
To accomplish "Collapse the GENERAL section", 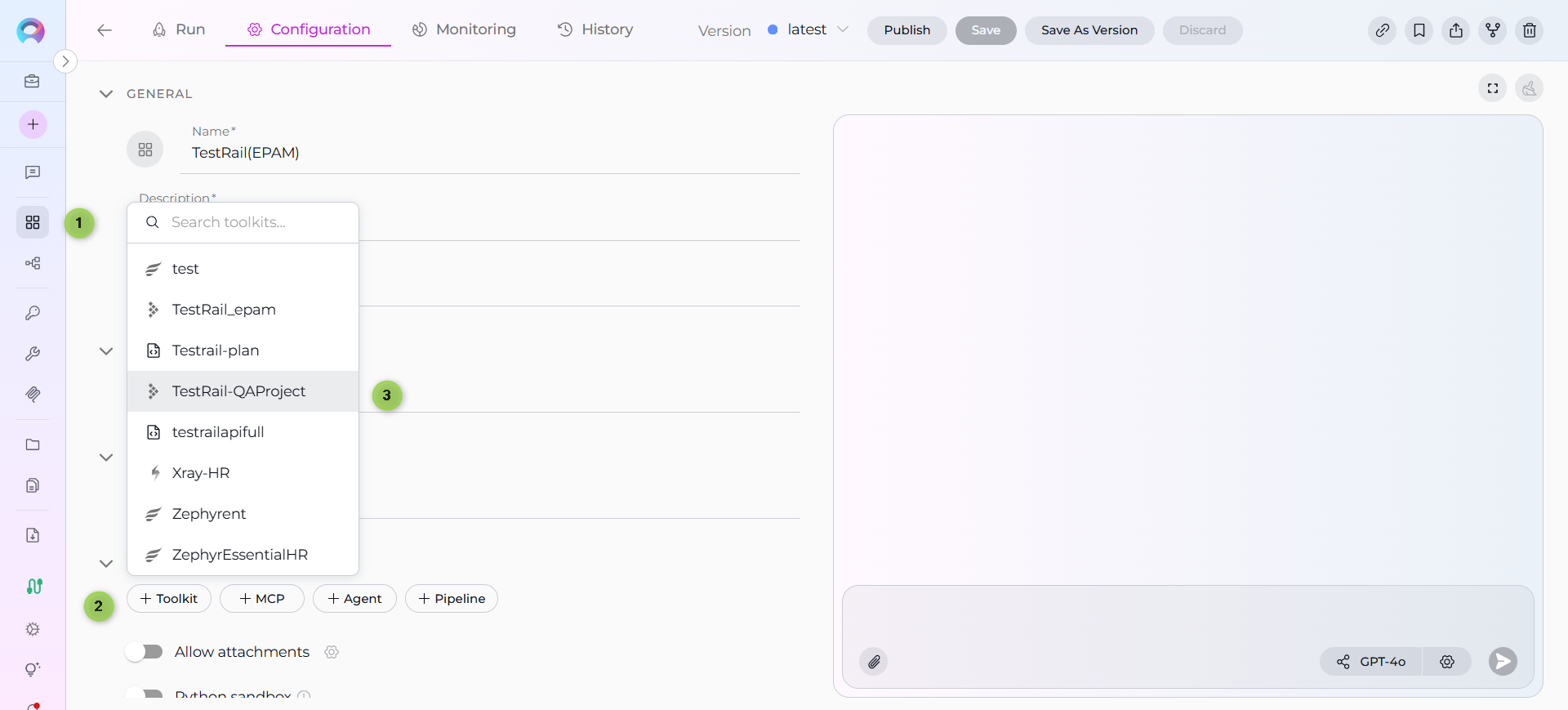I will click(106, 94).
